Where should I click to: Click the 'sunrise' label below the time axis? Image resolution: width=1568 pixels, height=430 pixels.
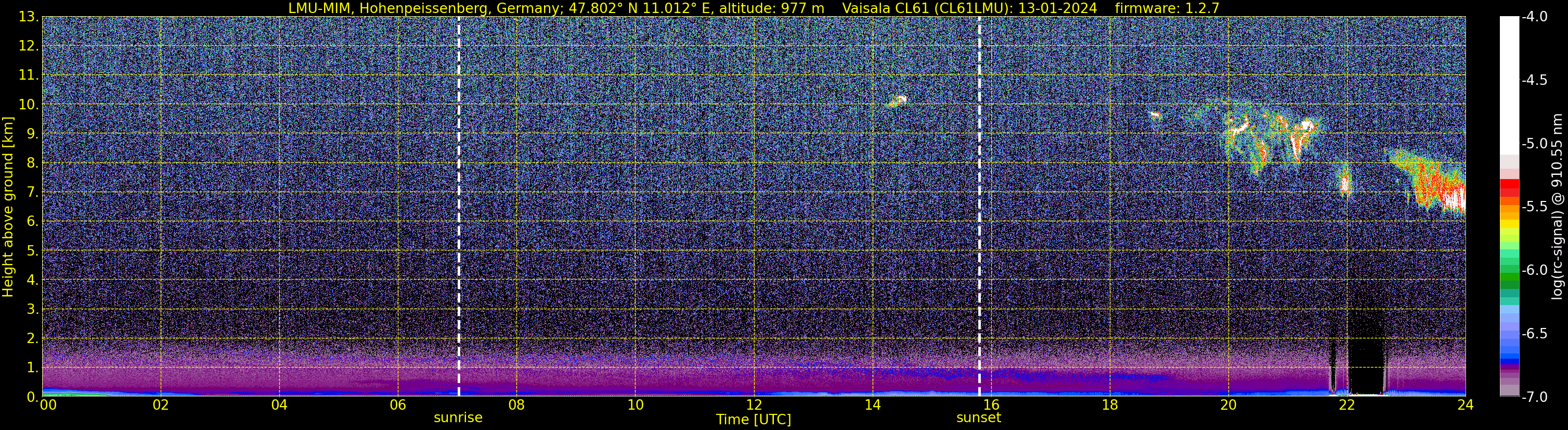pyautogui.click(x=458, y=418)
